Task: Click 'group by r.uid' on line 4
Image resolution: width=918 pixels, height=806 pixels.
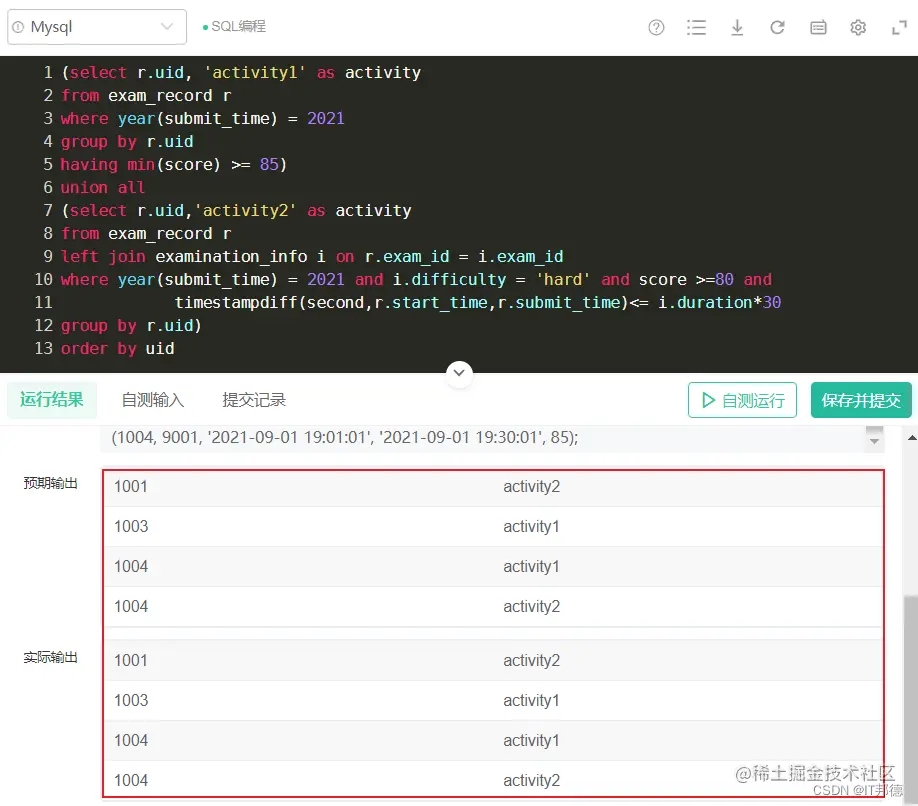Action: tap(127, 142)
